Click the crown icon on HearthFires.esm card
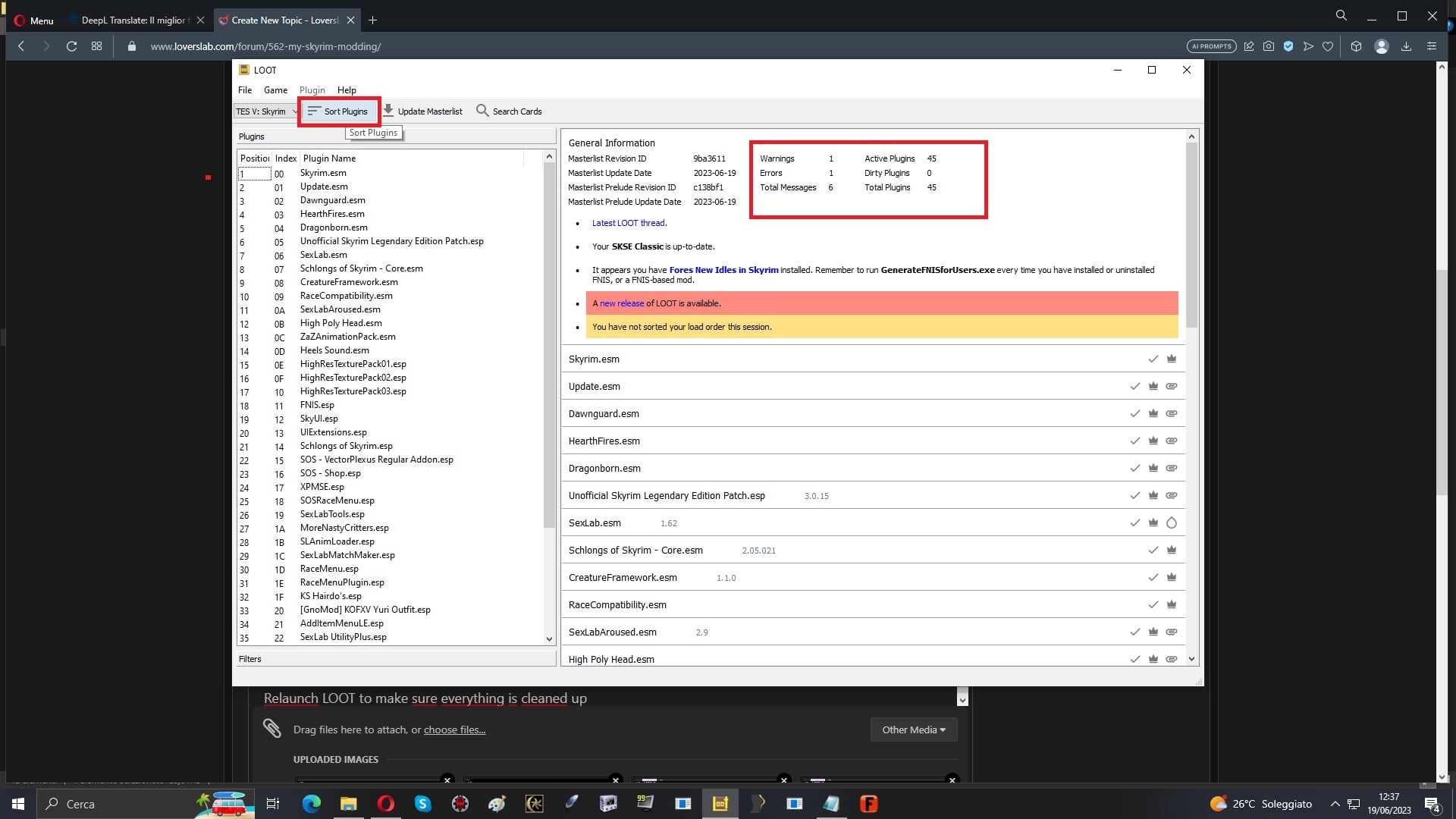This screenshot has height=819, width=1456. (x=1153, y=441)
